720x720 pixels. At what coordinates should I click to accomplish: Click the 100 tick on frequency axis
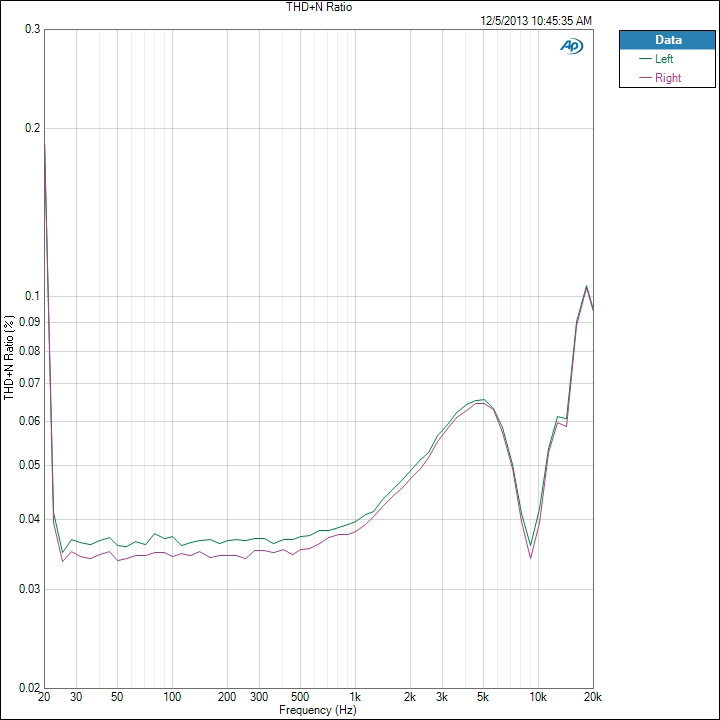coord(172,697)
